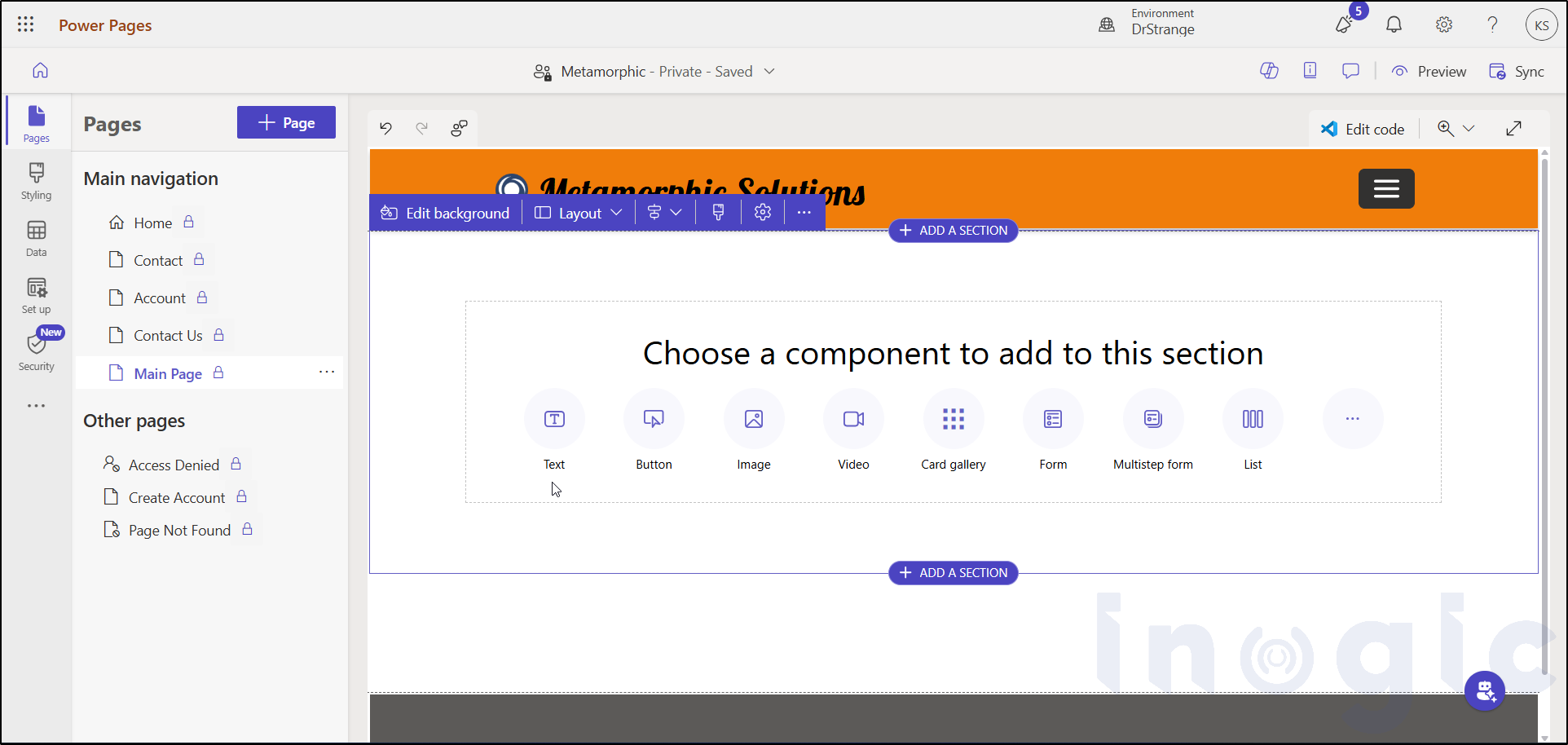Add a Text component to the section
1568x745 pixels.
click(x=554, y=420)
